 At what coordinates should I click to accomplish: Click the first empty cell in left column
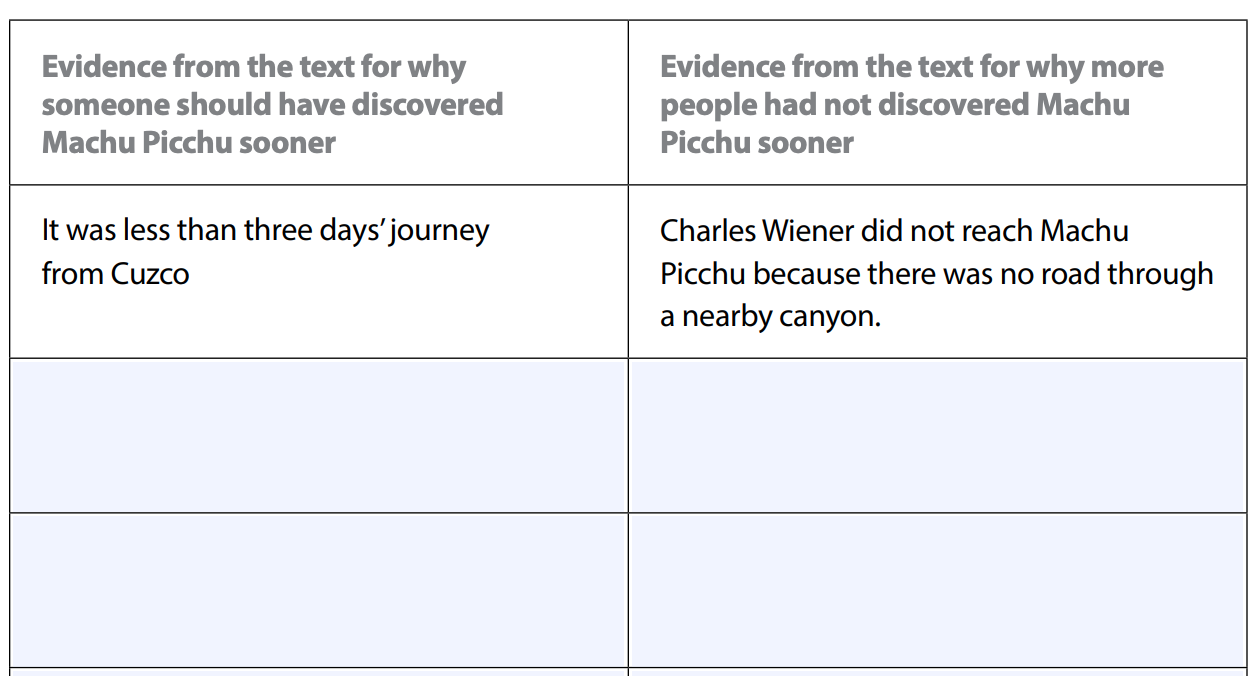[319, 435]
